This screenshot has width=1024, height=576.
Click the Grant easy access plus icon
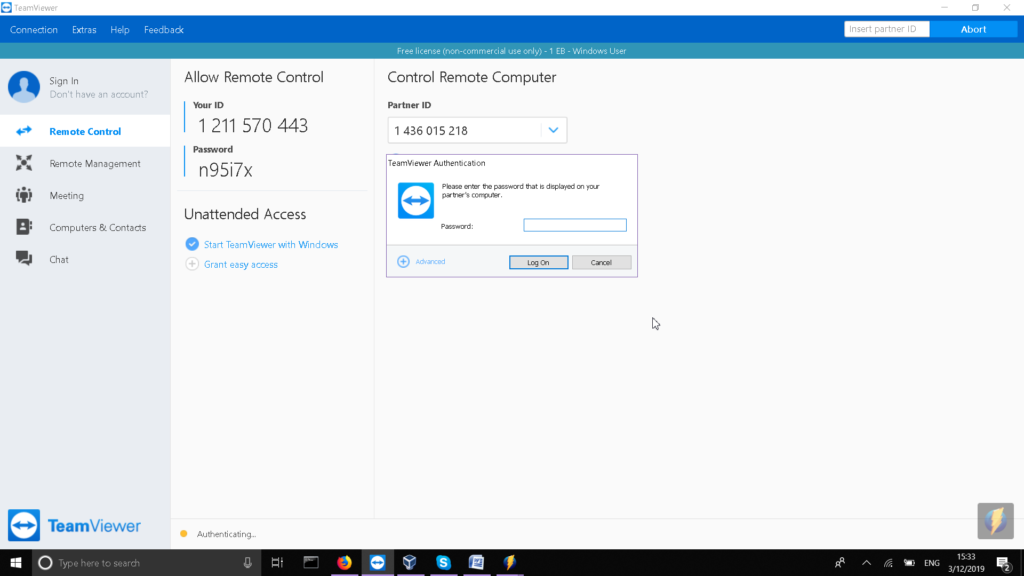coord(192,264)
